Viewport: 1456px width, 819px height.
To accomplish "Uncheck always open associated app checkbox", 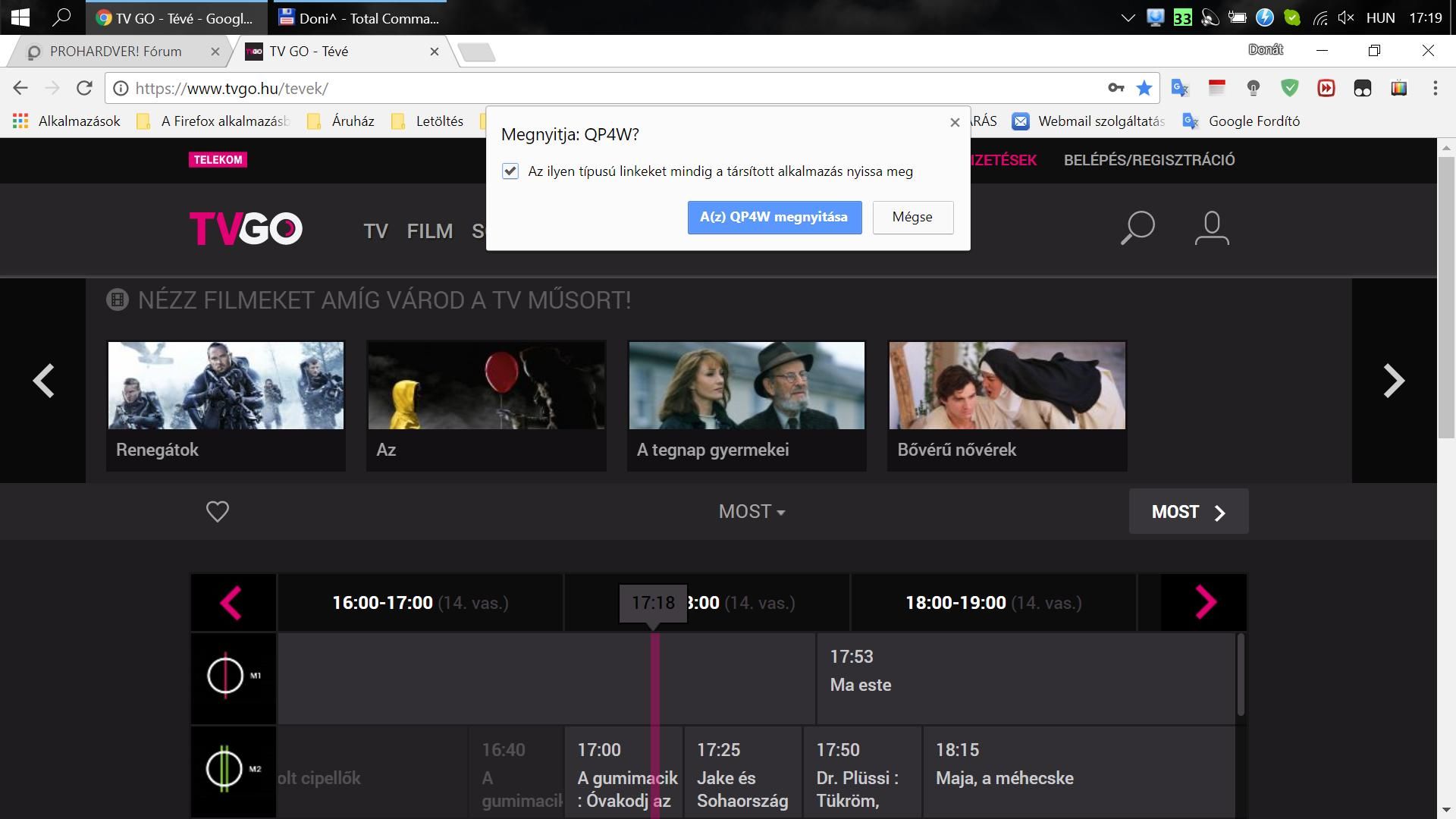I will tap(510, 171).
